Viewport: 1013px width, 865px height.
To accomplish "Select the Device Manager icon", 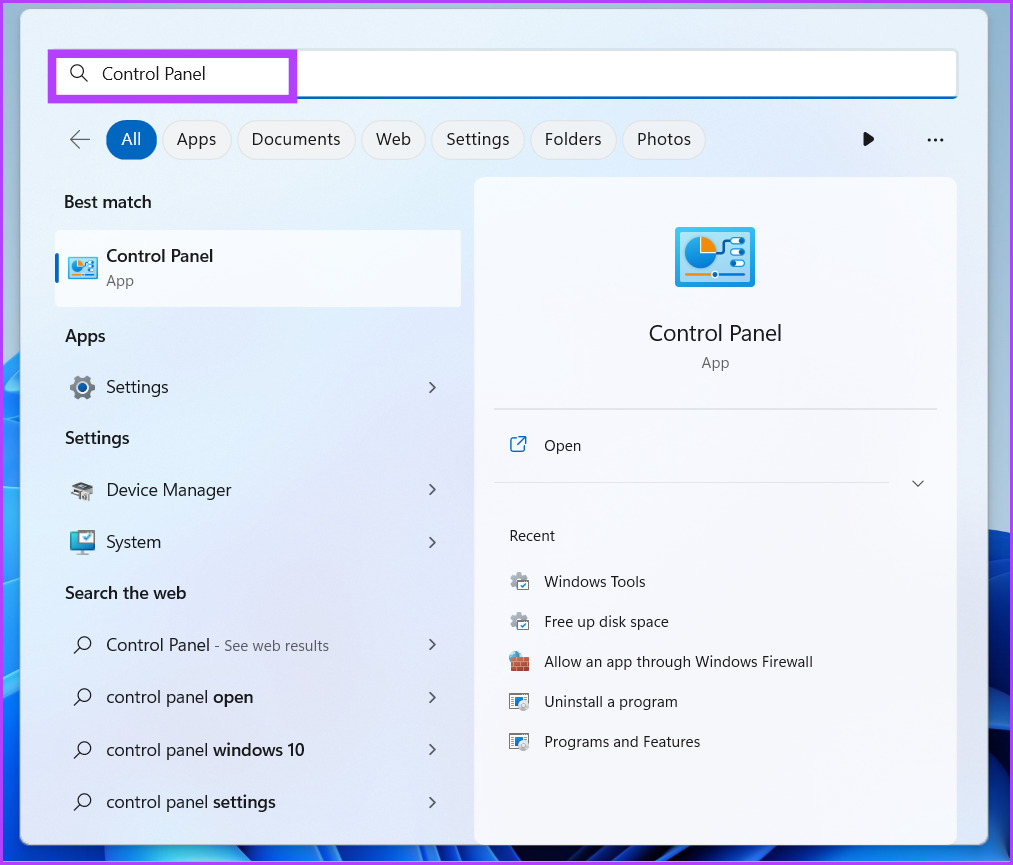I will point(81,490).
